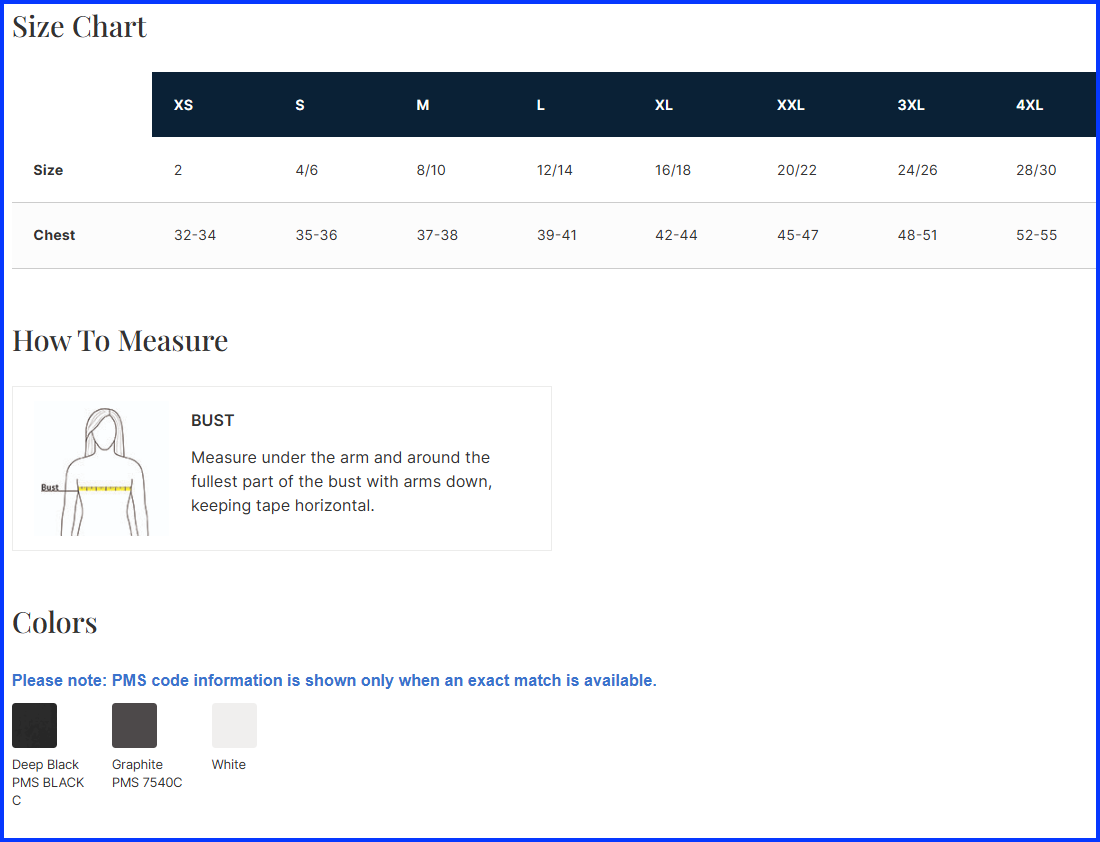Select the S size column header
Viewport: 1100px width, 842px height.
click(x=300, y=105)
